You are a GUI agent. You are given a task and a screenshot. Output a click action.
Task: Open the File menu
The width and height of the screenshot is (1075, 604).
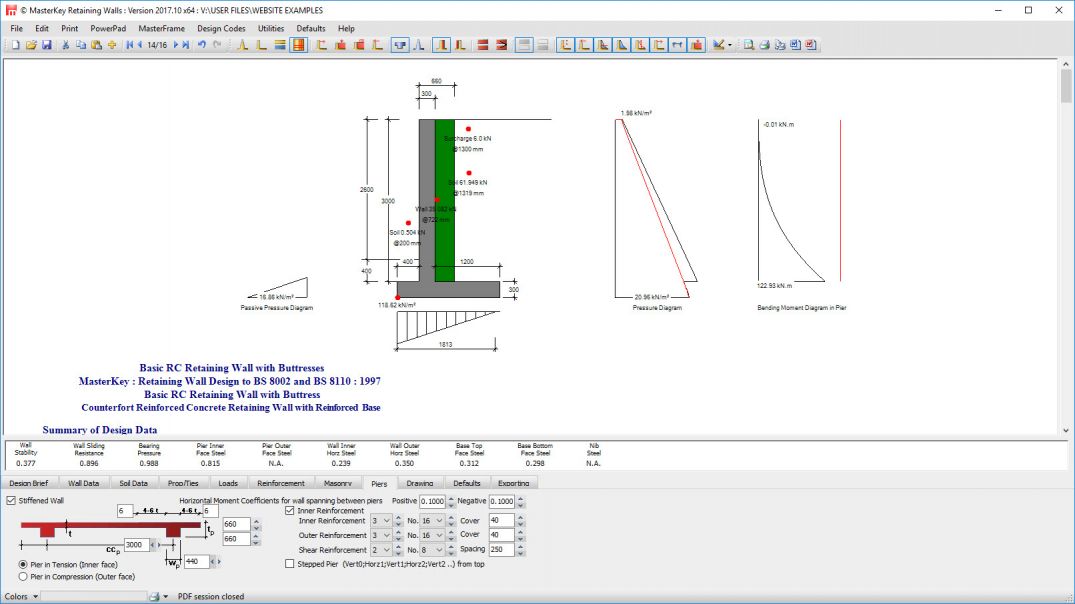(16, 29)
